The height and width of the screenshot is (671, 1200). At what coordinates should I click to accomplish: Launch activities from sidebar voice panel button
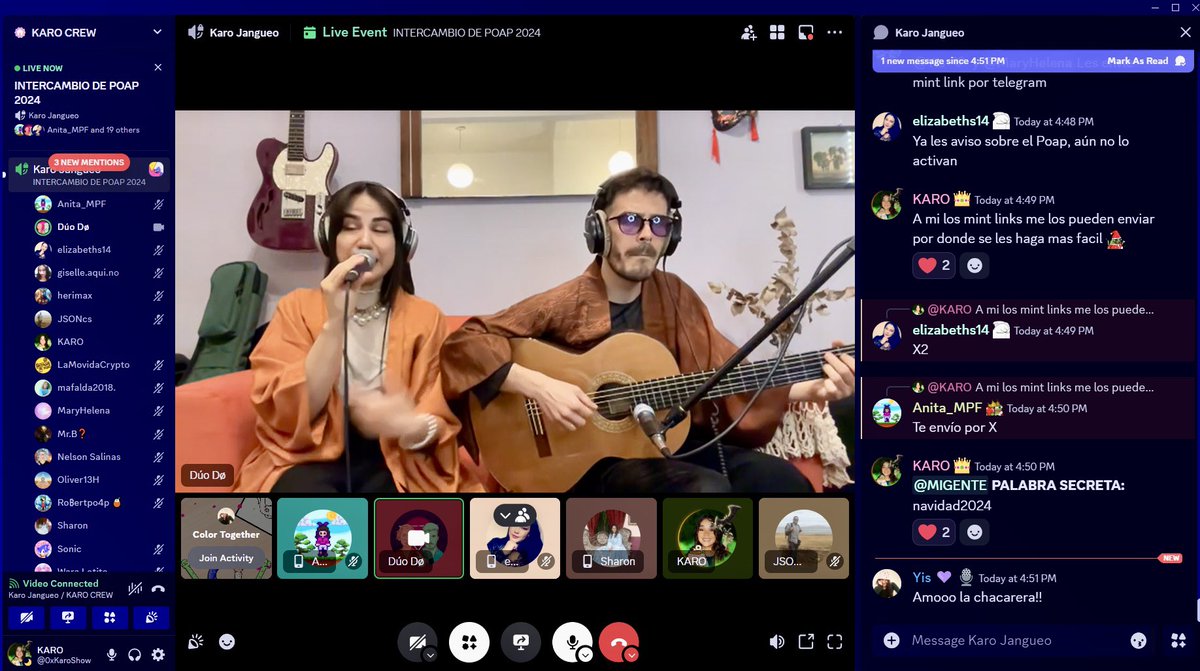click(110, 618)
